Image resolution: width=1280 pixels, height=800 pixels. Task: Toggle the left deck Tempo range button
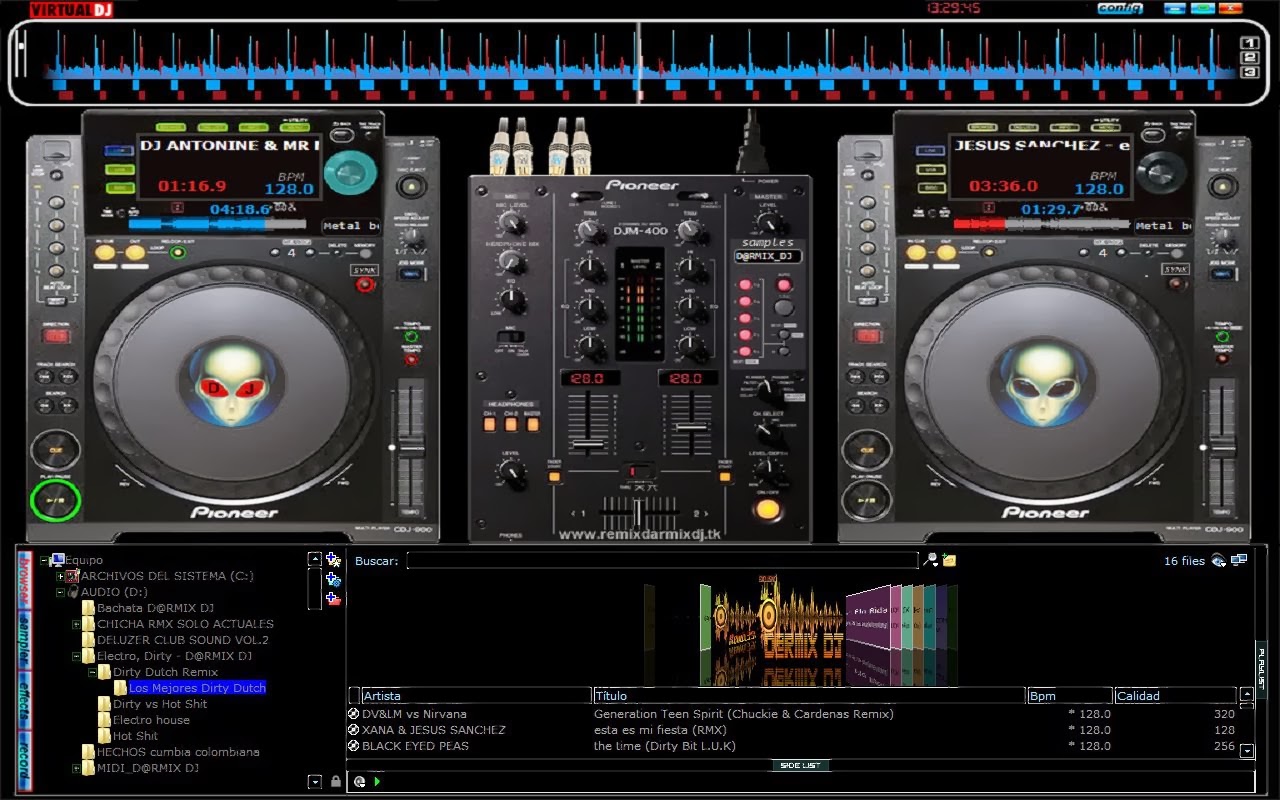tap(409, 336)
